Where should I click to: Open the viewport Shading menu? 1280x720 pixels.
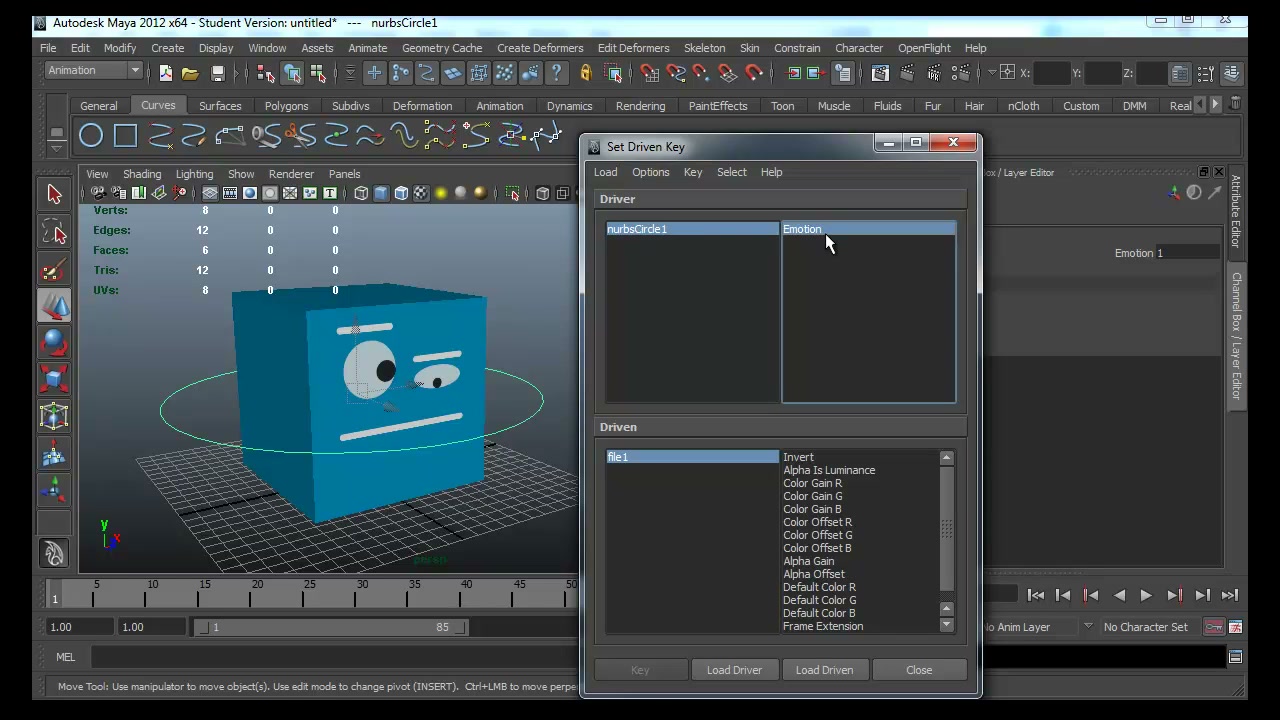[x=141, y=174]
